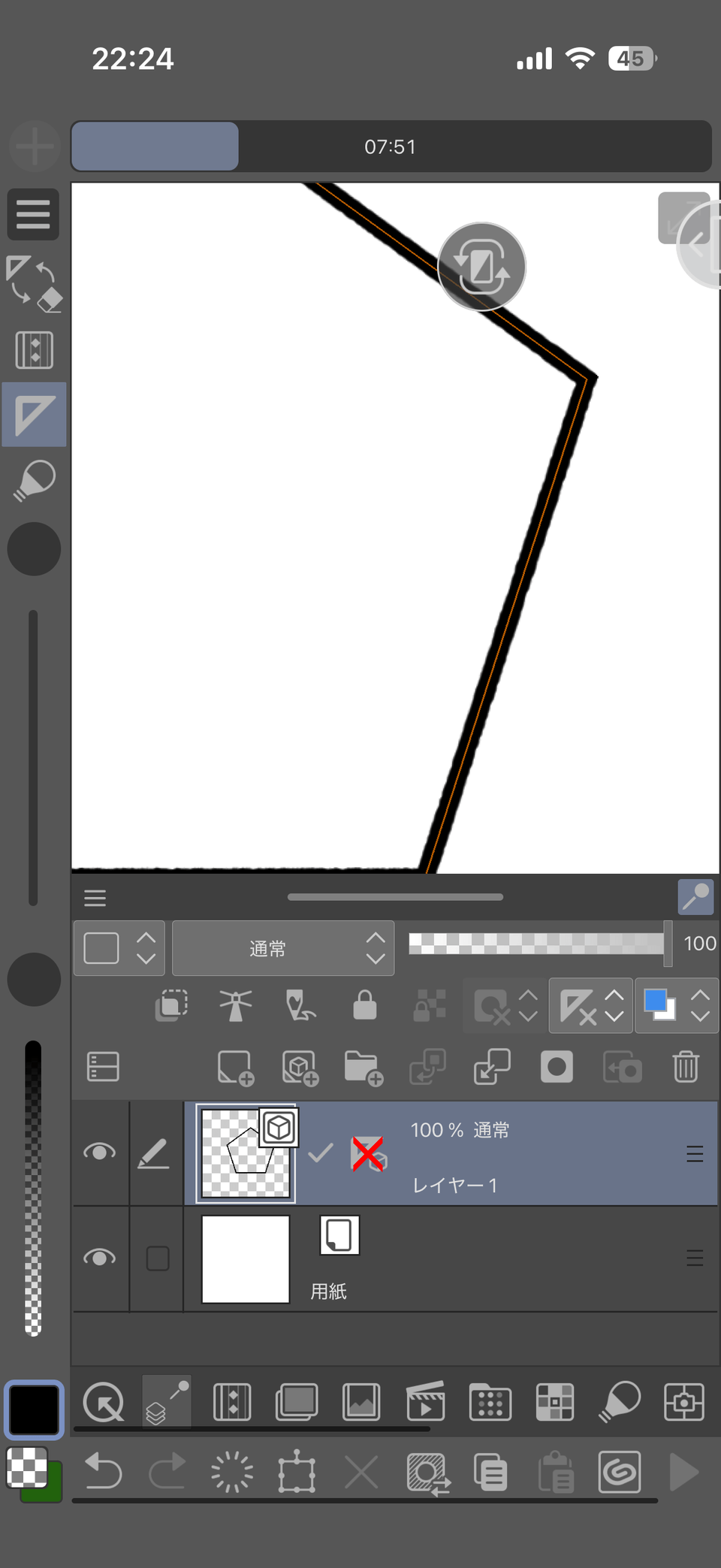
Task: Open the layer palette hamburger menu
Action: 95,898
